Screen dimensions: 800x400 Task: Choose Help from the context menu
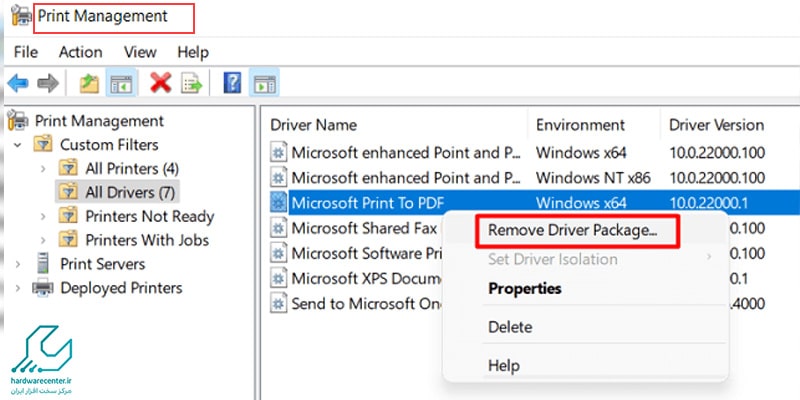click(504, 365)
